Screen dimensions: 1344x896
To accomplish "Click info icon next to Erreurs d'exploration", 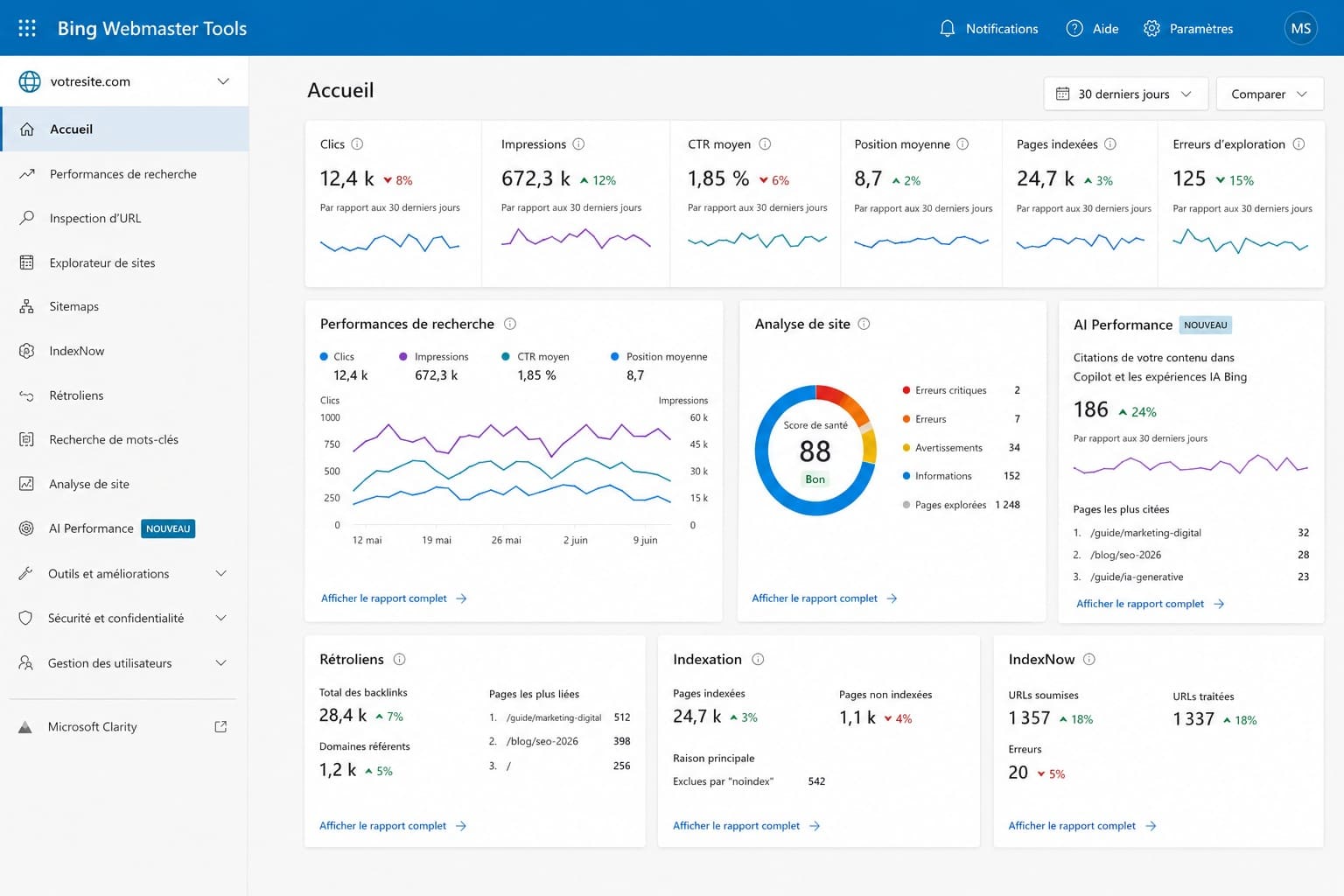I will pyautogui.click(x=1298, y=143).
